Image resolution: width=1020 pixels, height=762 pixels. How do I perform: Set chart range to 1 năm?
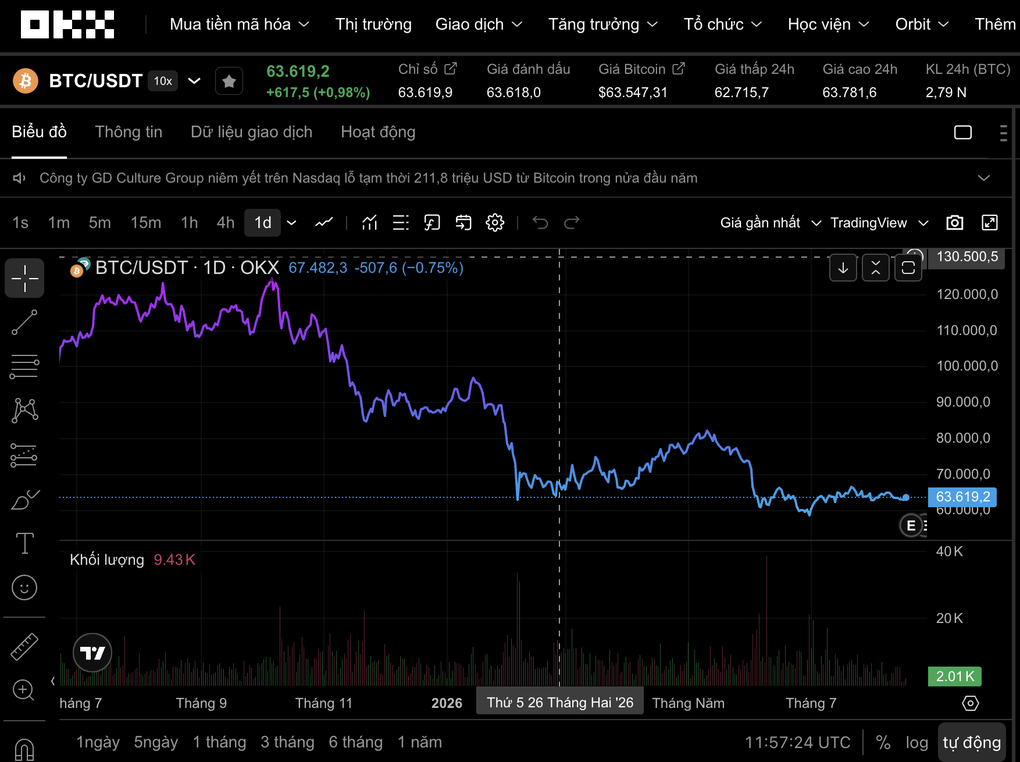(x=420, y=742)
